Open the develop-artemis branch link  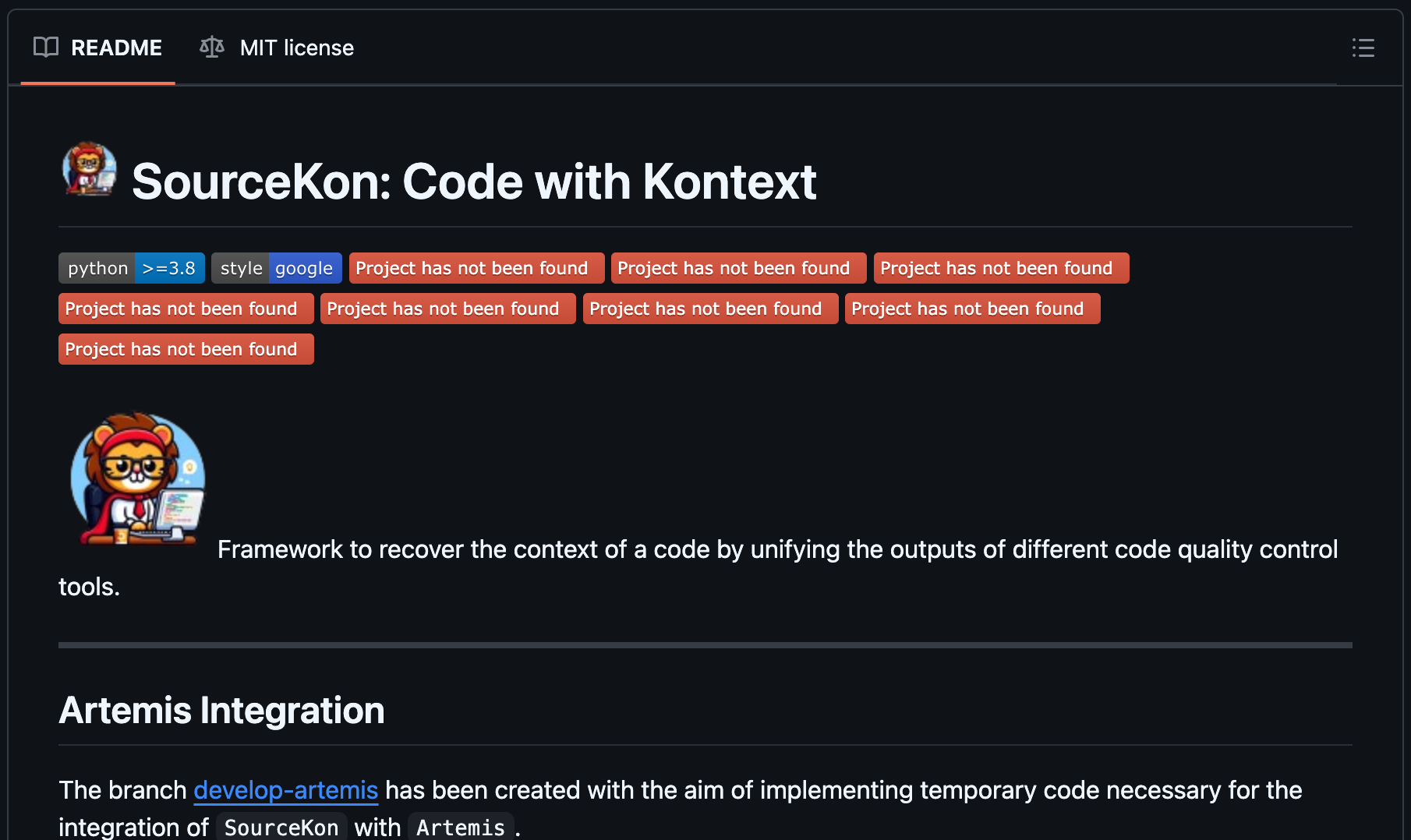pos(285,790)
